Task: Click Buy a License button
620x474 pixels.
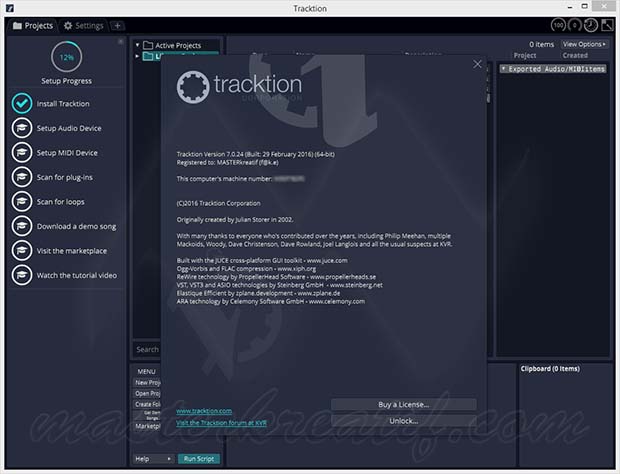Action: [x=403, y=404]
